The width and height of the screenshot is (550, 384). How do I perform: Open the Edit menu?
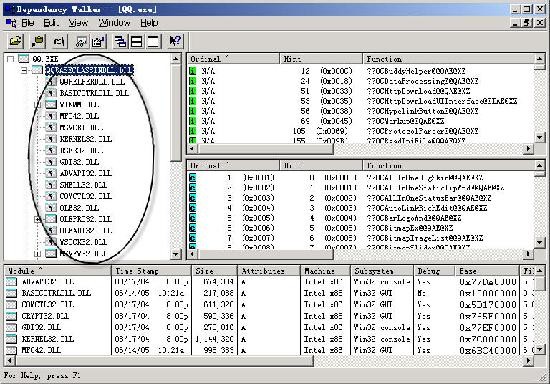(51, 23)
